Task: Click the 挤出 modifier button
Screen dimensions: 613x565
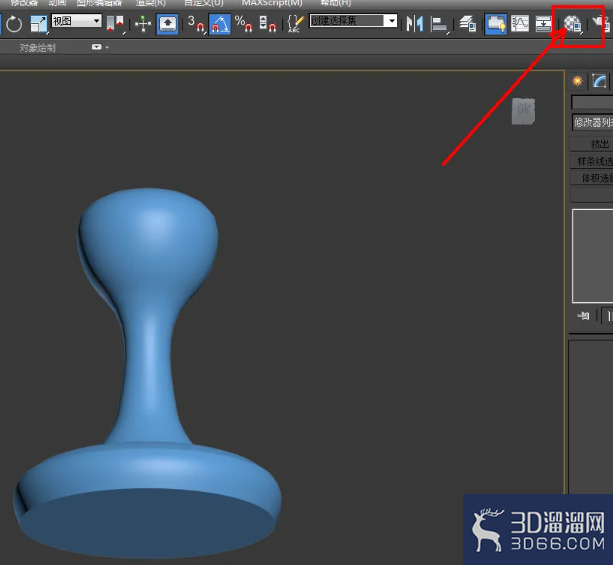Action: [x=591, y=144]
